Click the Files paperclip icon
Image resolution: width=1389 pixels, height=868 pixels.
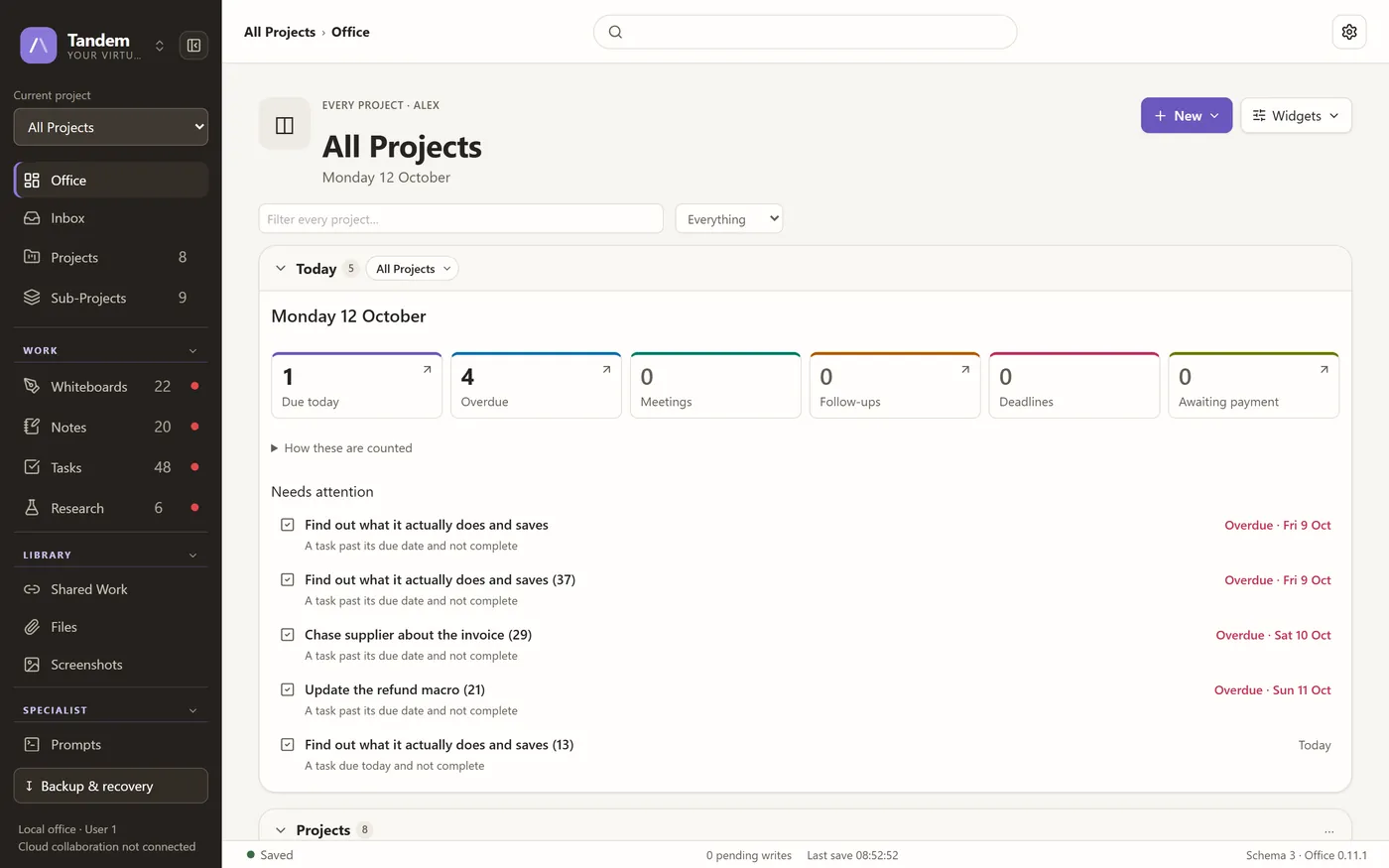[32, 627]
